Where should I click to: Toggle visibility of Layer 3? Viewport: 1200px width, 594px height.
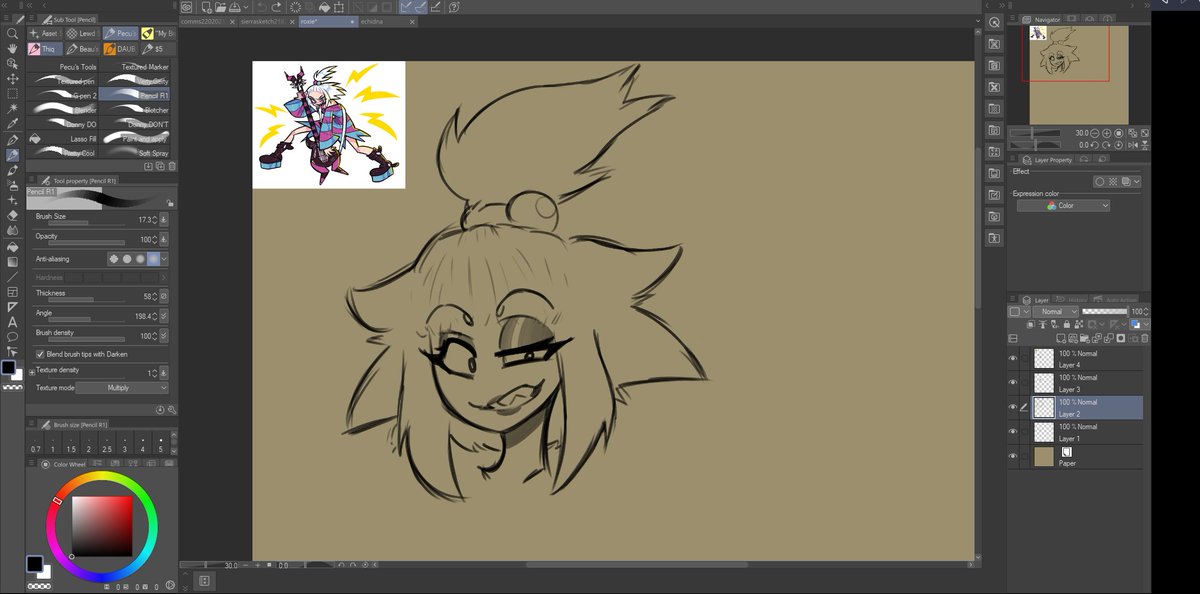pyautogui.click(x=1013, y=383)
